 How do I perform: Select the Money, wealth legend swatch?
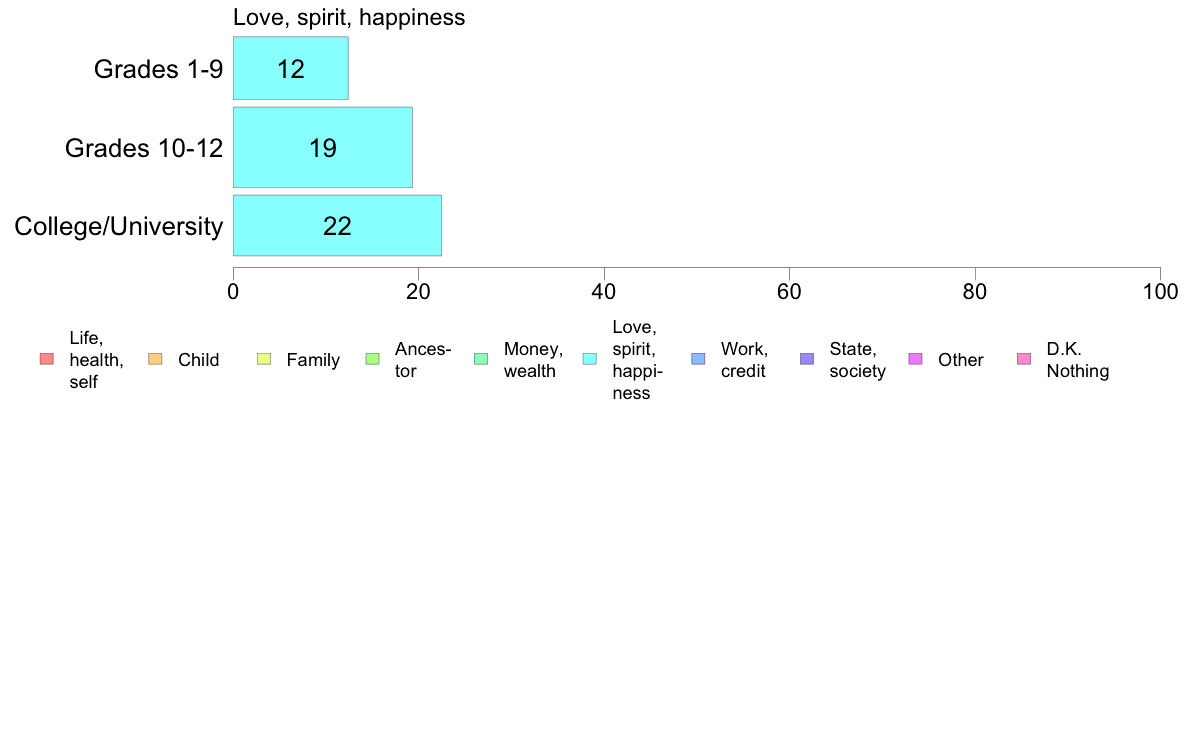tap(481, 359)
